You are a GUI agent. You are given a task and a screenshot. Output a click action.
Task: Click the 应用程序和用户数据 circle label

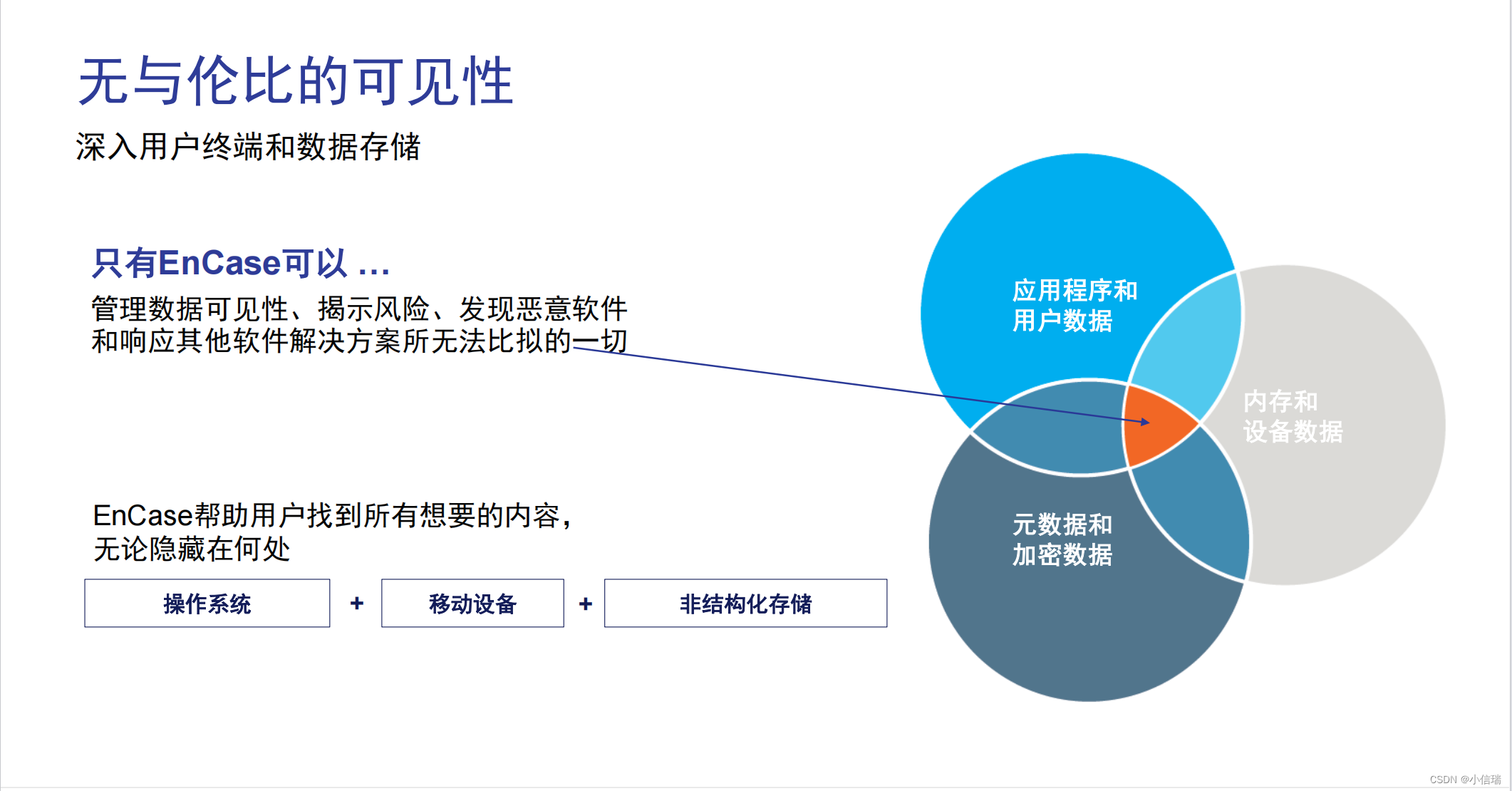click(x=1075, y=306)
